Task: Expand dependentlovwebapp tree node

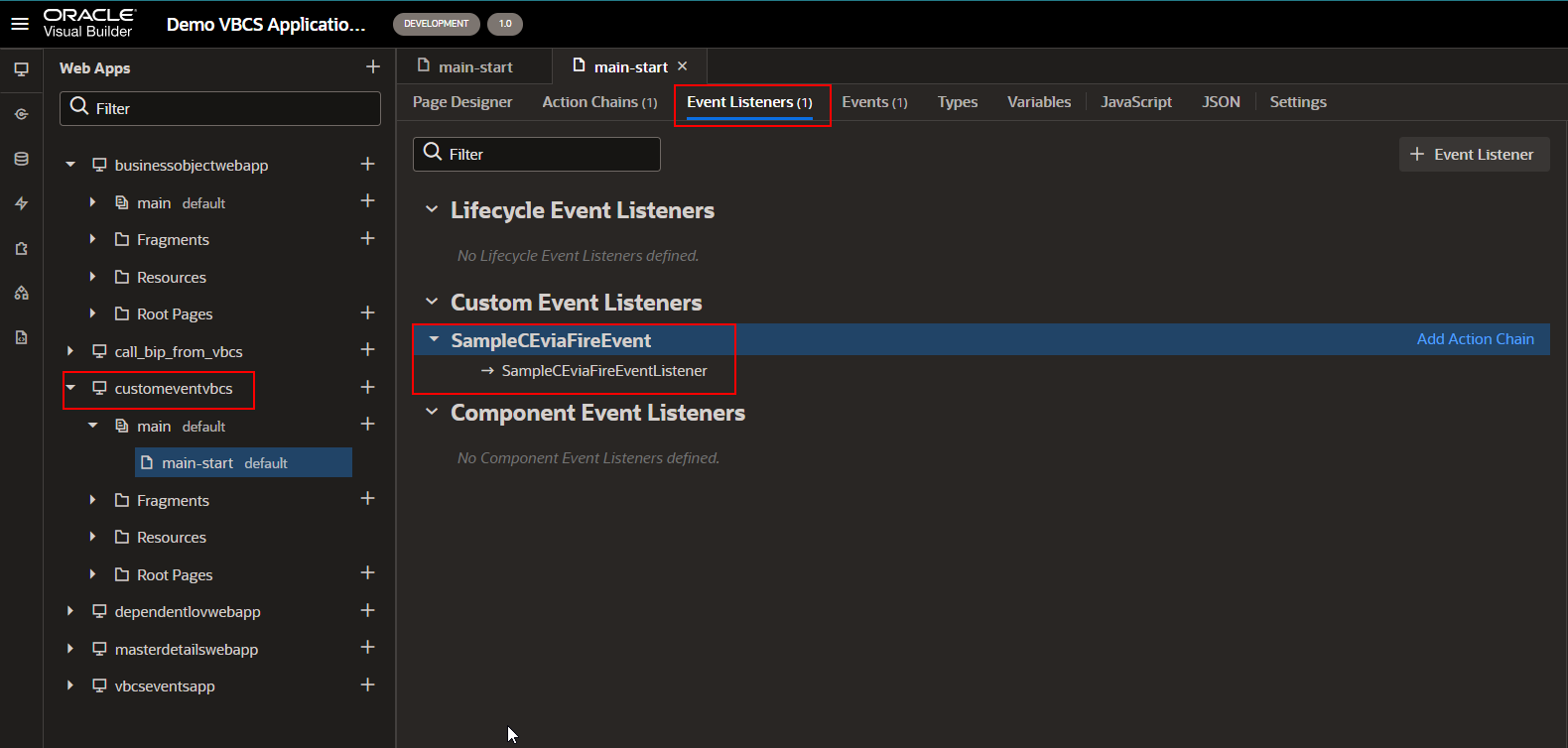Action: click(70, 611)
